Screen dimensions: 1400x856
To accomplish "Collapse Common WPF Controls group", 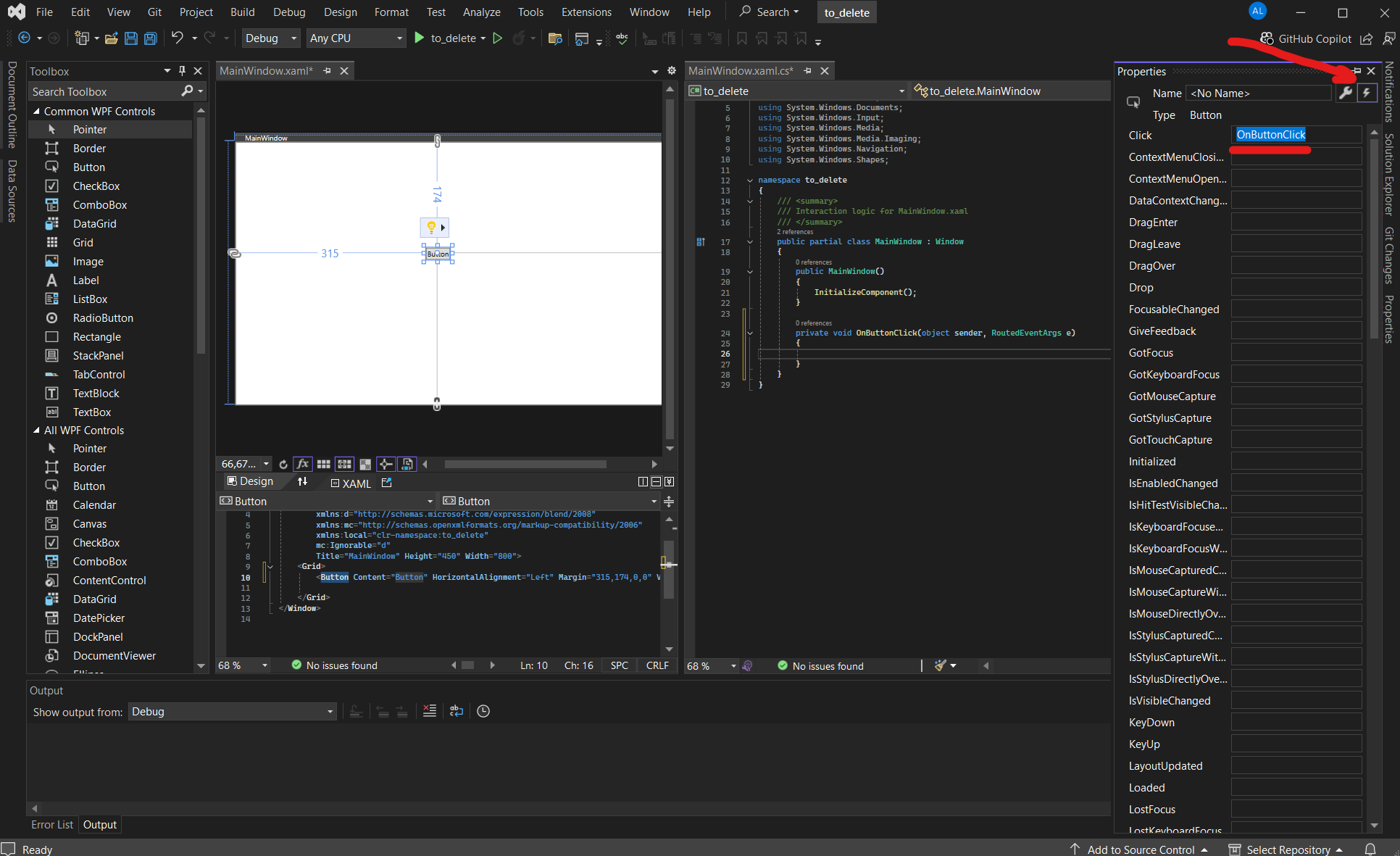I will [x=36, y=112].
